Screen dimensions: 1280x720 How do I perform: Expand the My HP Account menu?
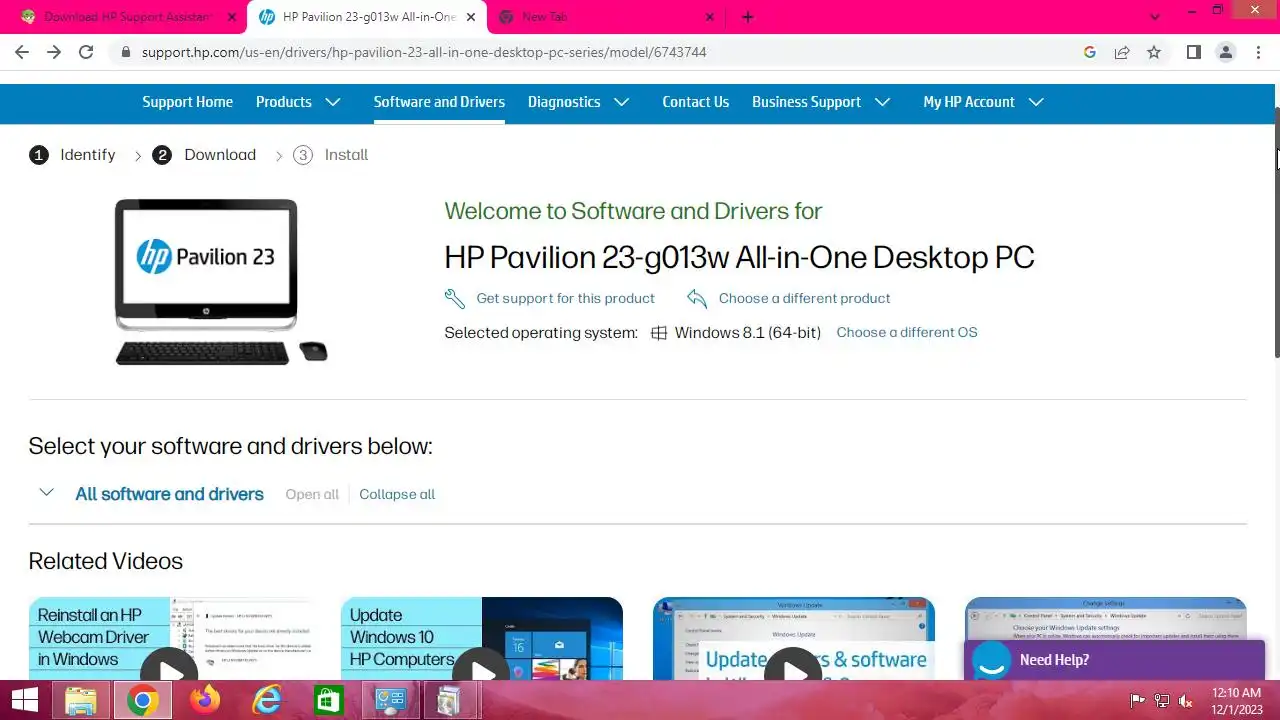pyautogui.click(x=983, y=102)
